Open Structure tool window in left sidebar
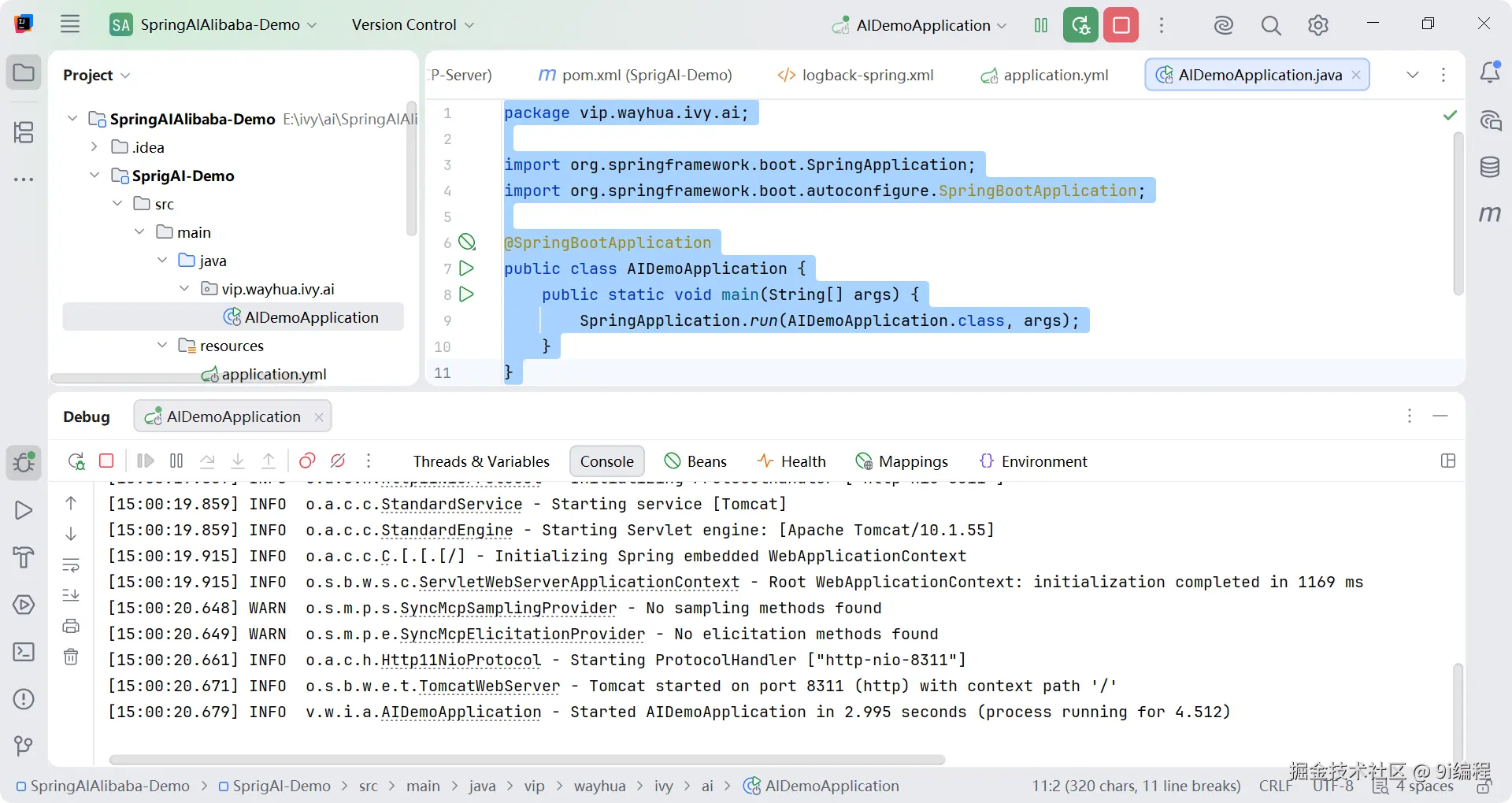1512x803 pixels. (24, 131)
